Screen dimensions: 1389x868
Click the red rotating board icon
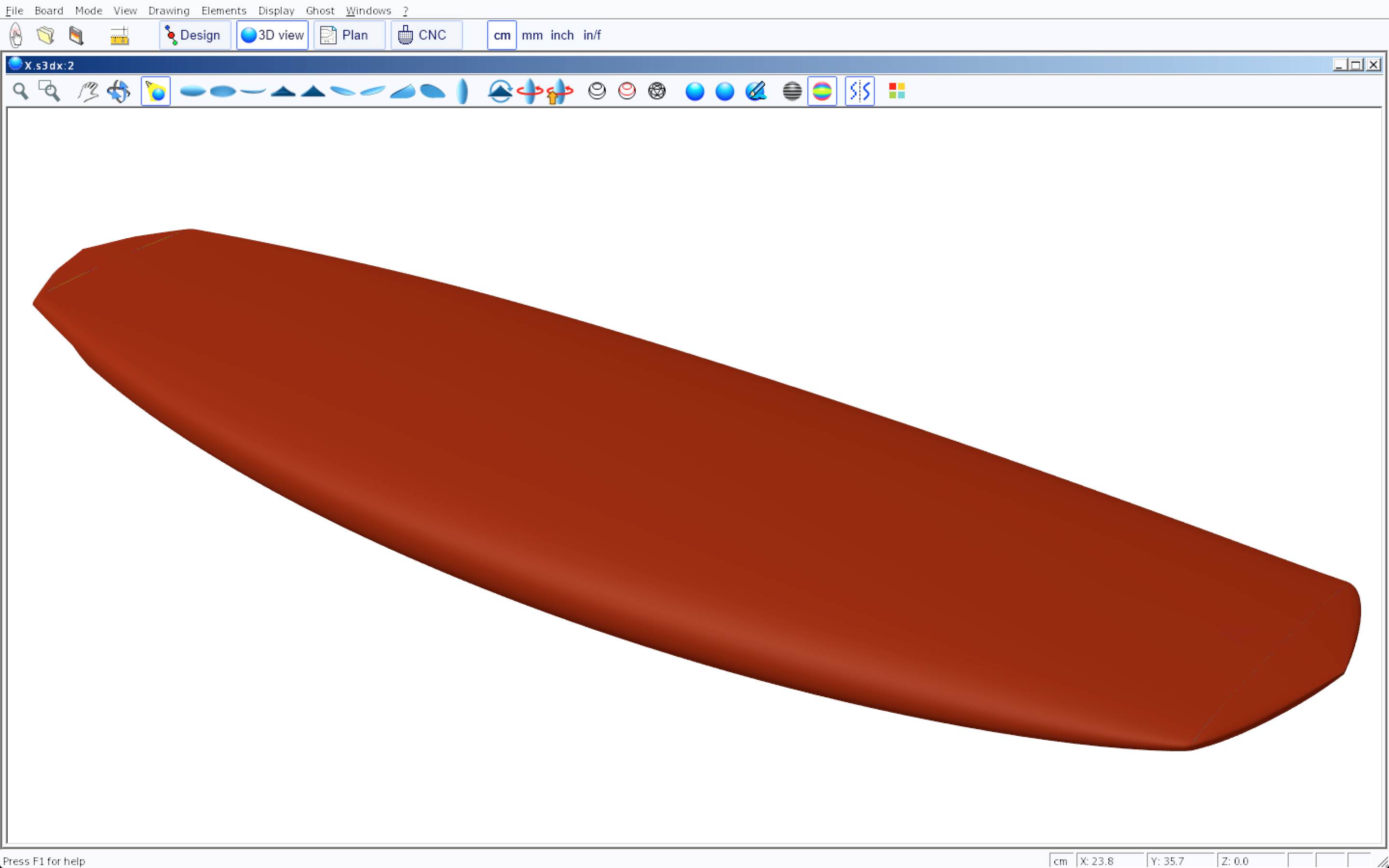pos(529,91)
